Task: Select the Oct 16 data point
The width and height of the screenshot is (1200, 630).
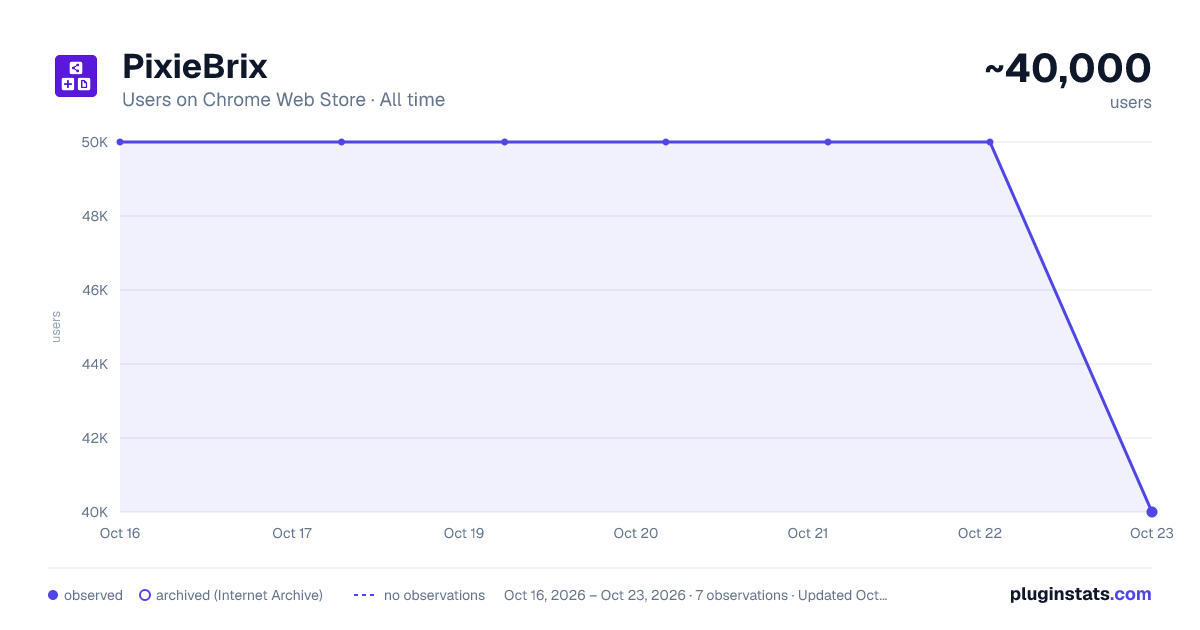Action: pyautogui.click(x=120, y=142)
